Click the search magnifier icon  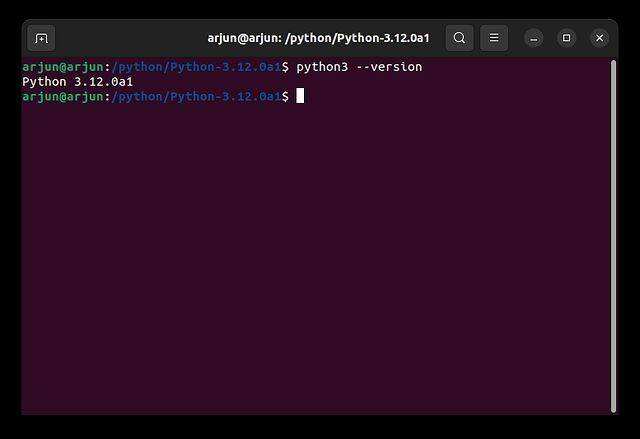[459, 38]
